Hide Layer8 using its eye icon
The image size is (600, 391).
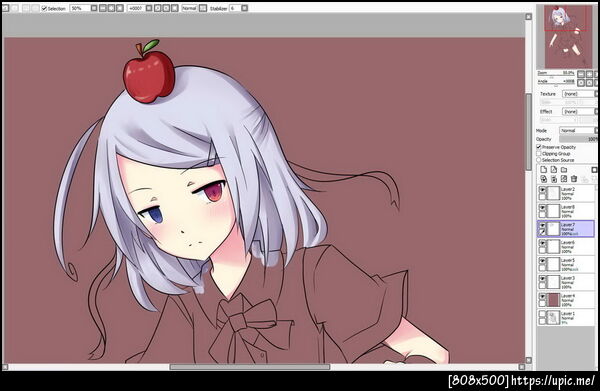542,207
